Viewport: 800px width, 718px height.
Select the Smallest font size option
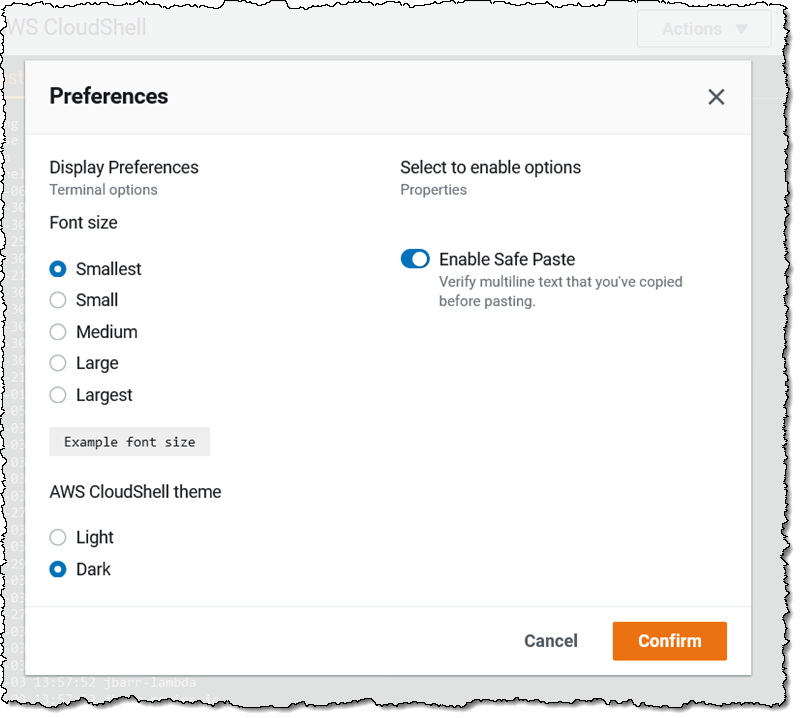[58, 269]
